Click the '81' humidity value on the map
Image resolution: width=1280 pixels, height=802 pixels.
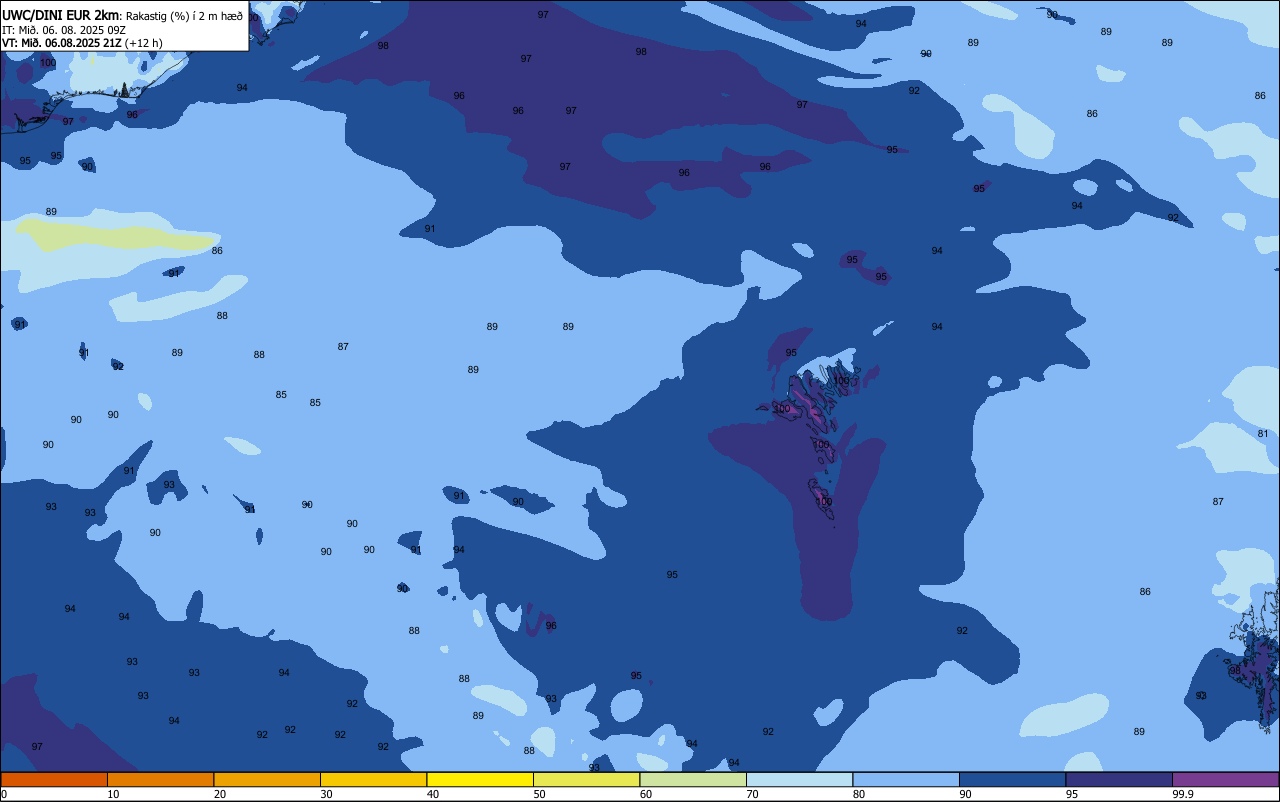[x=1262, y=433]
